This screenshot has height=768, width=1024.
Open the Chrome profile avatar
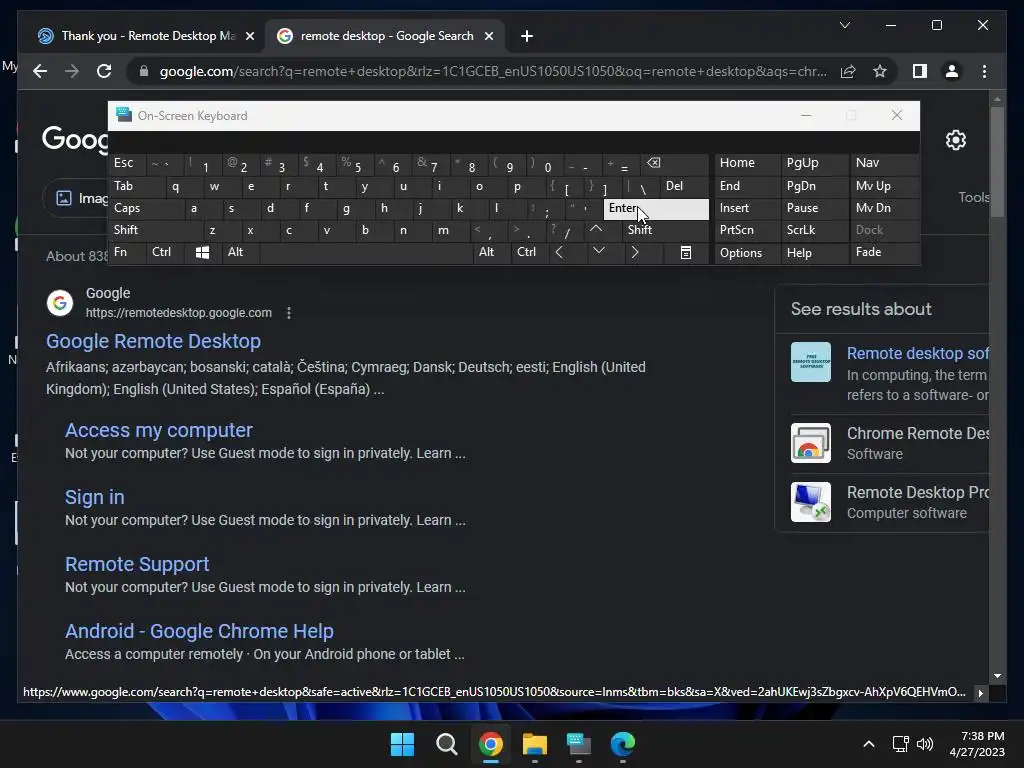point(952,71)
